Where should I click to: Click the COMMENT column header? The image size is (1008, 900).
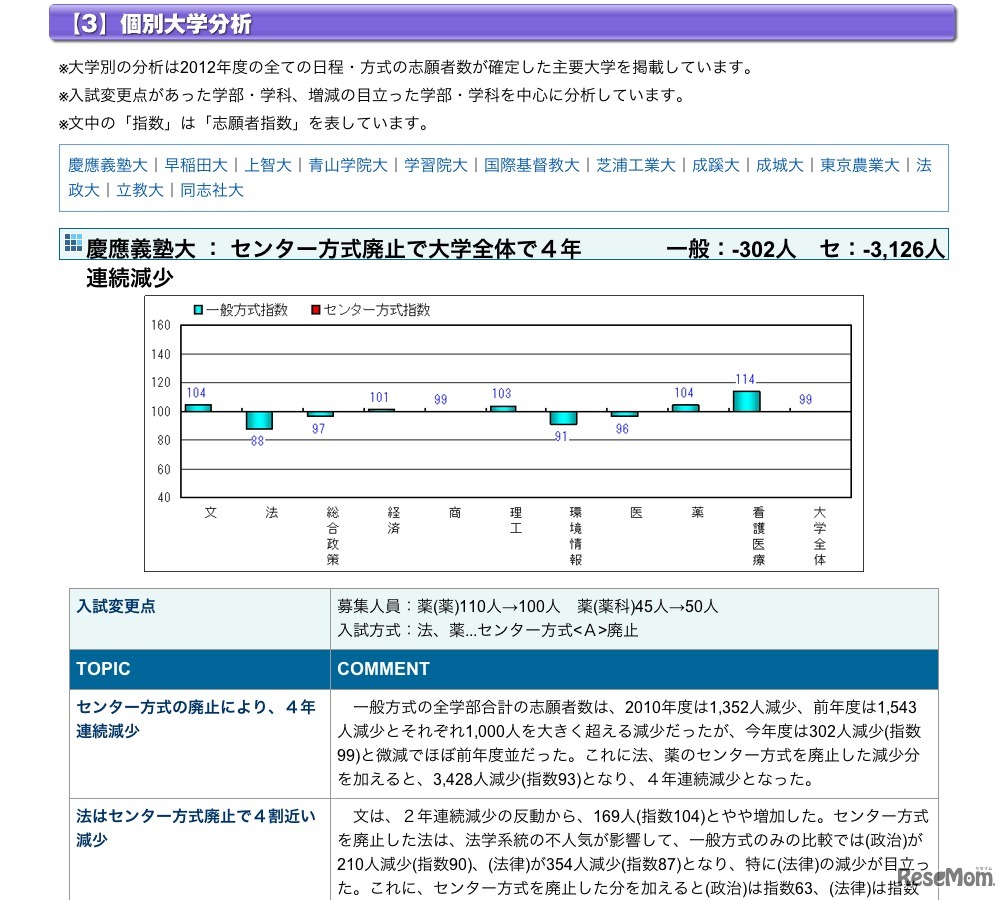pyautogui.click(x=383, y=669)
